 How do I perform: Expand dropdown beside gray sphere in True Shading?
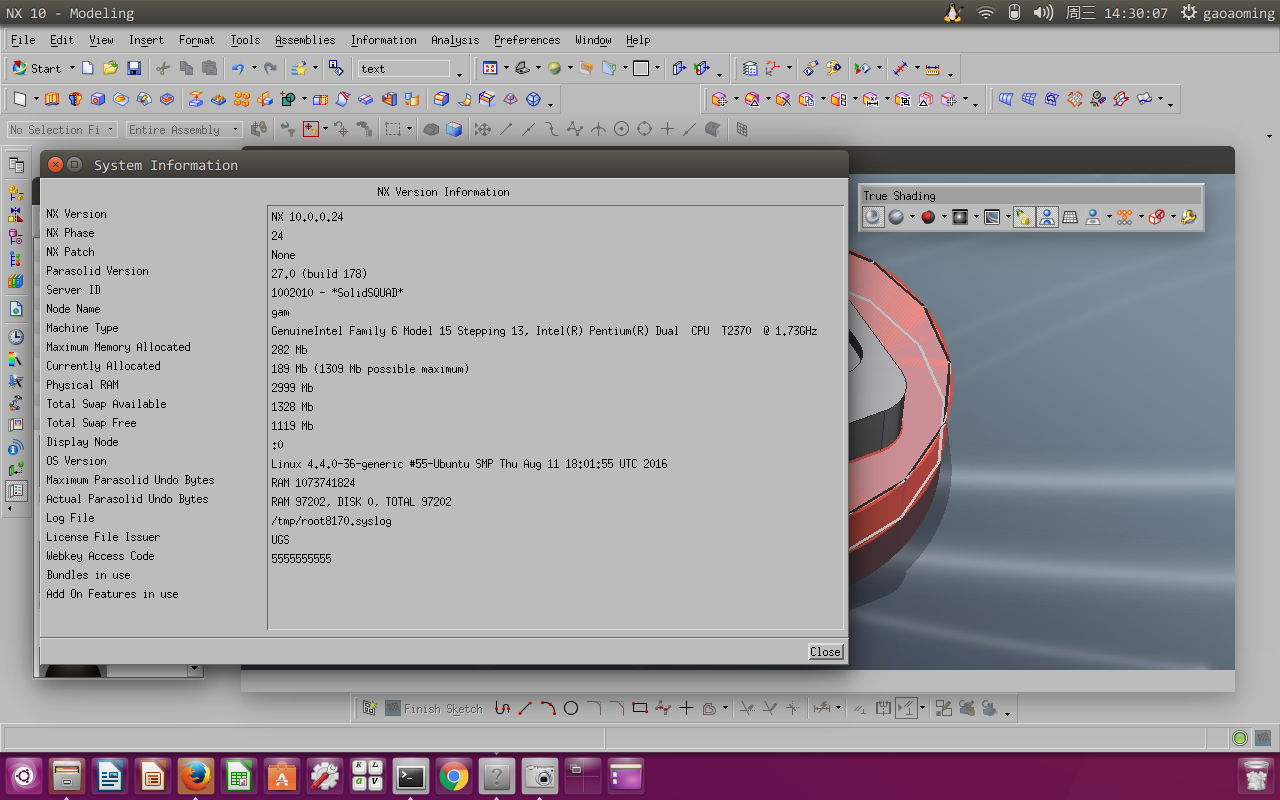click(912, 217)
